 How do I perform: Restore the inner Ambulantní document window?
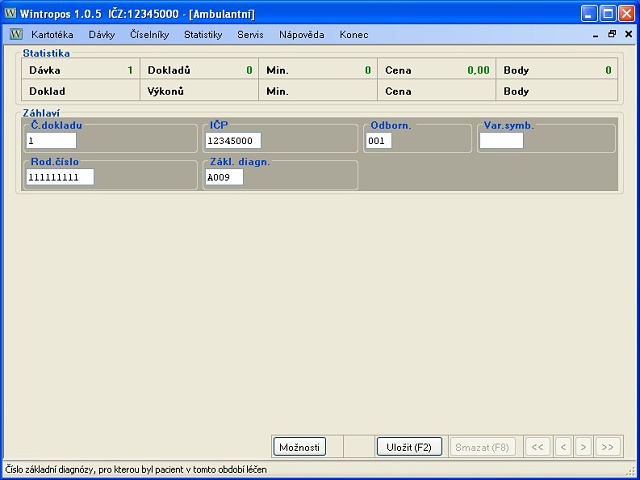click(612, 34)
